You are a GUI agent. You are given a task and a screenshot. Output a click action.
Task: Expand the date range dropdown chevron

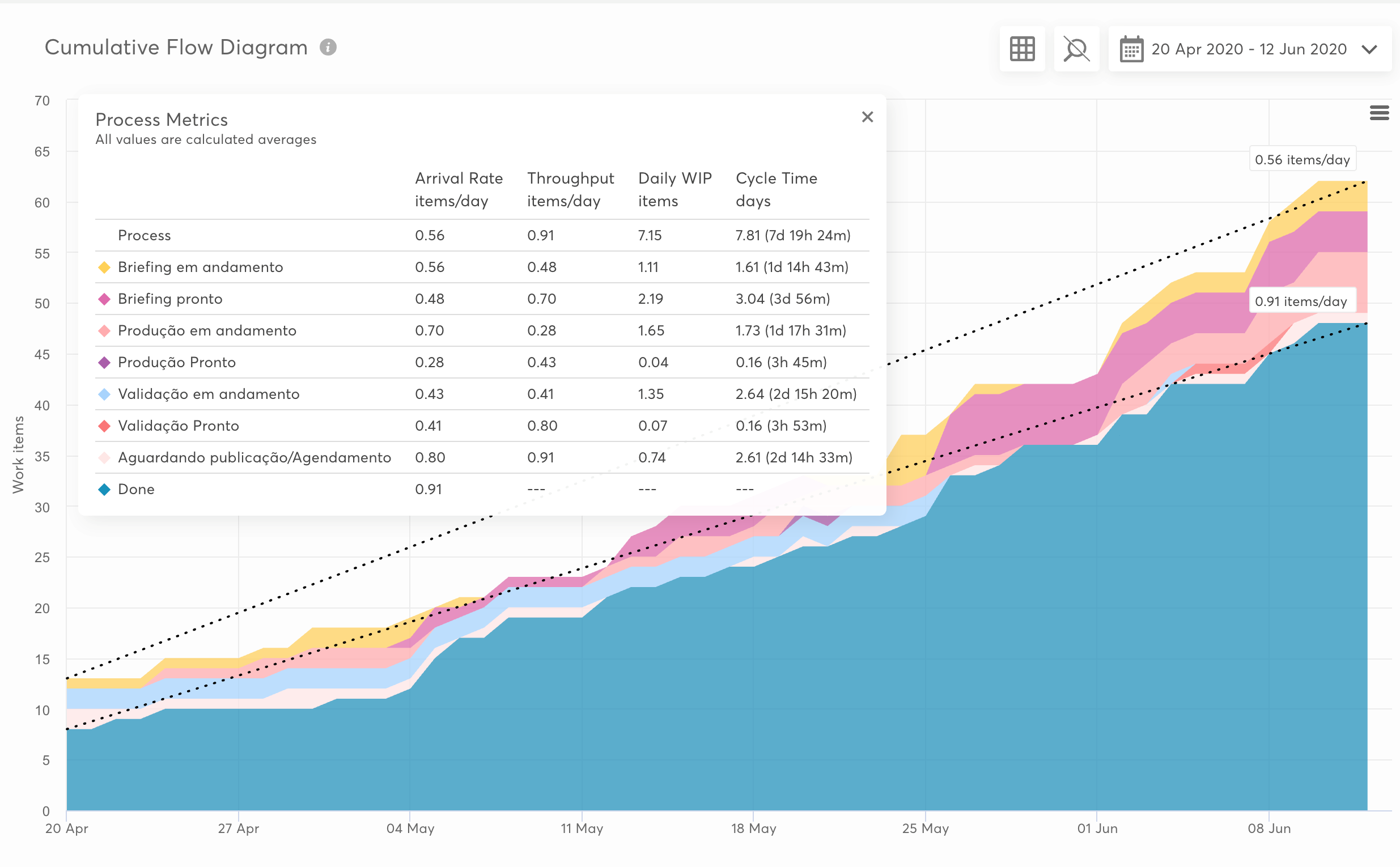[1369, 49]
